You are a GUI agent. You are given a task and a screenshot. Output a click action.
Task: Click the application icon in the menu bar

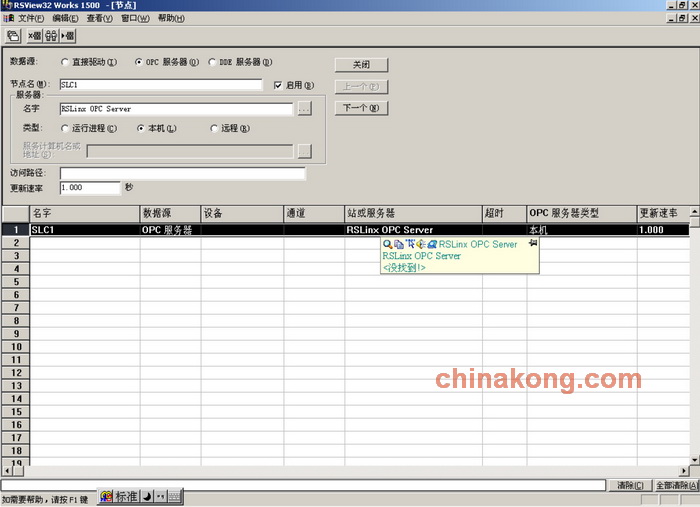(8, 18)
